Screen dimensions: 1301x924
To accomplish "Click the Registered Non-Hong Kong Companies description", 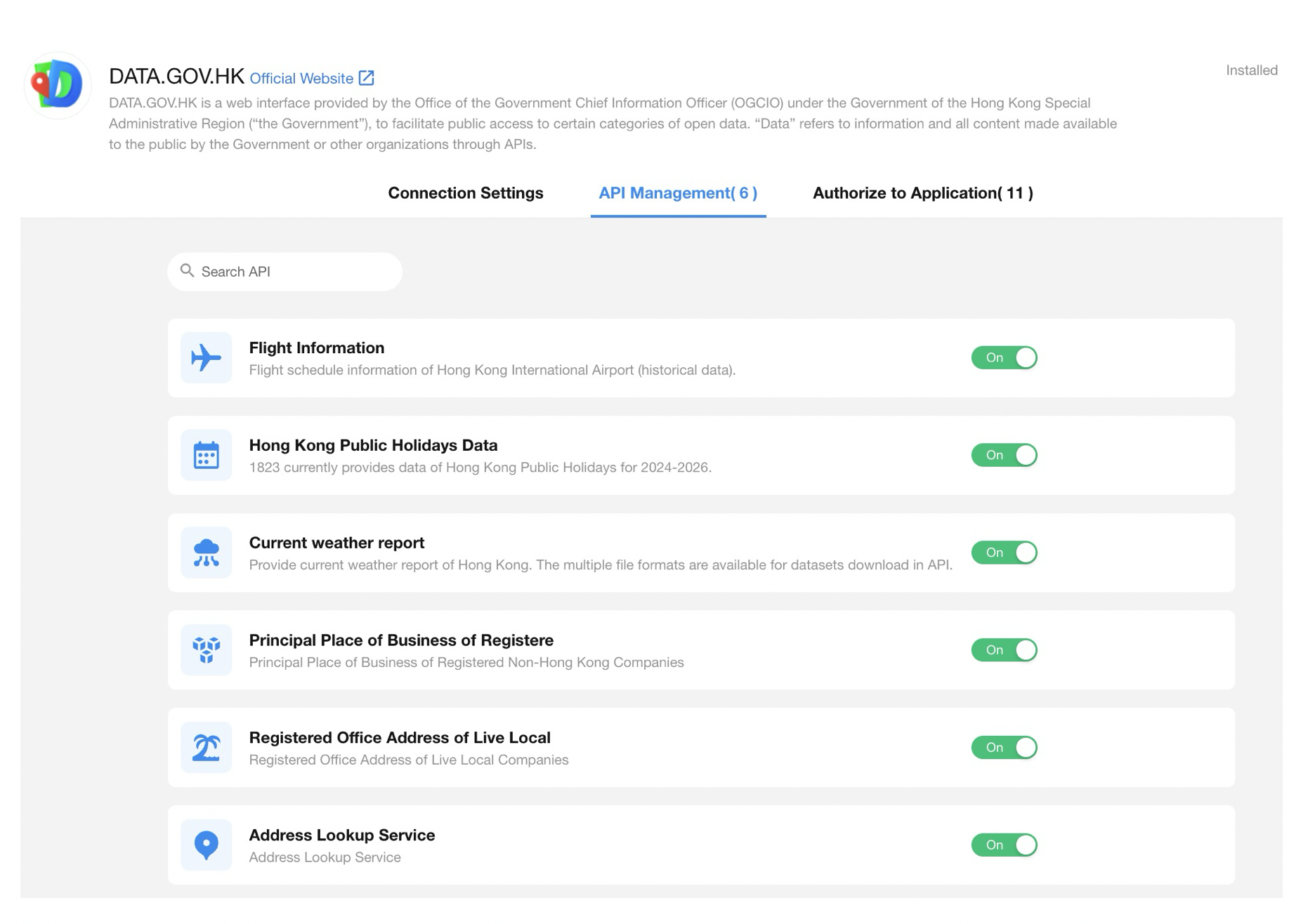I will point(466,663).
